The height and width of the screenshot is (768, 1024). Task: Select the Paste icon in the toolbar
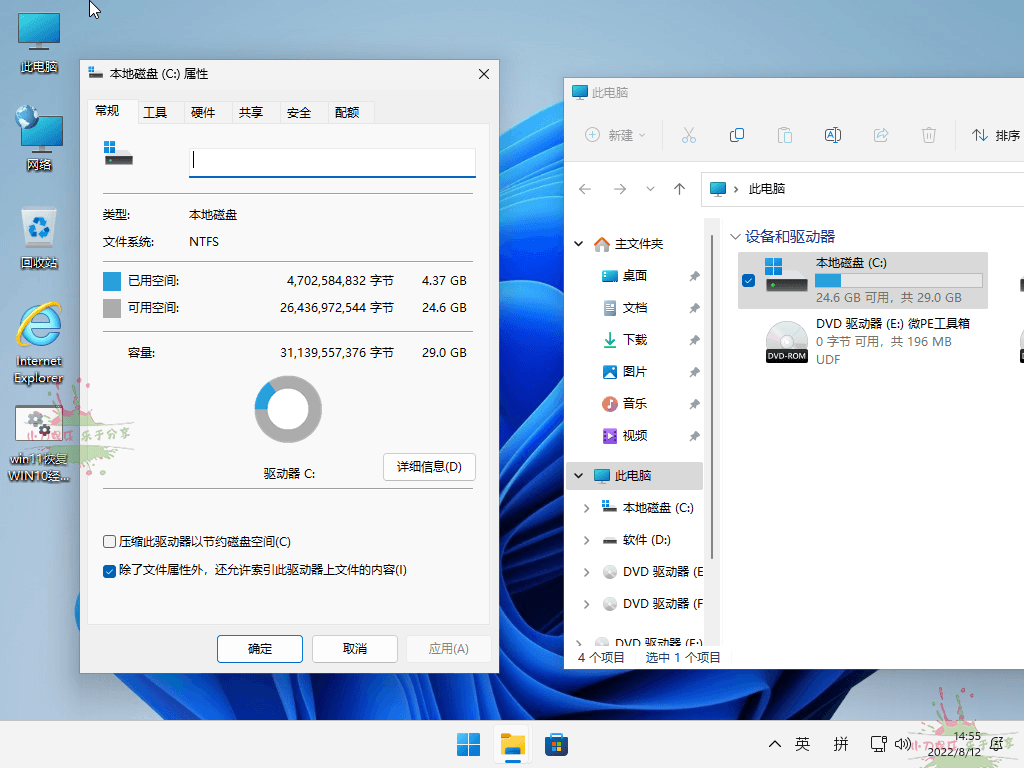(785, 134)
